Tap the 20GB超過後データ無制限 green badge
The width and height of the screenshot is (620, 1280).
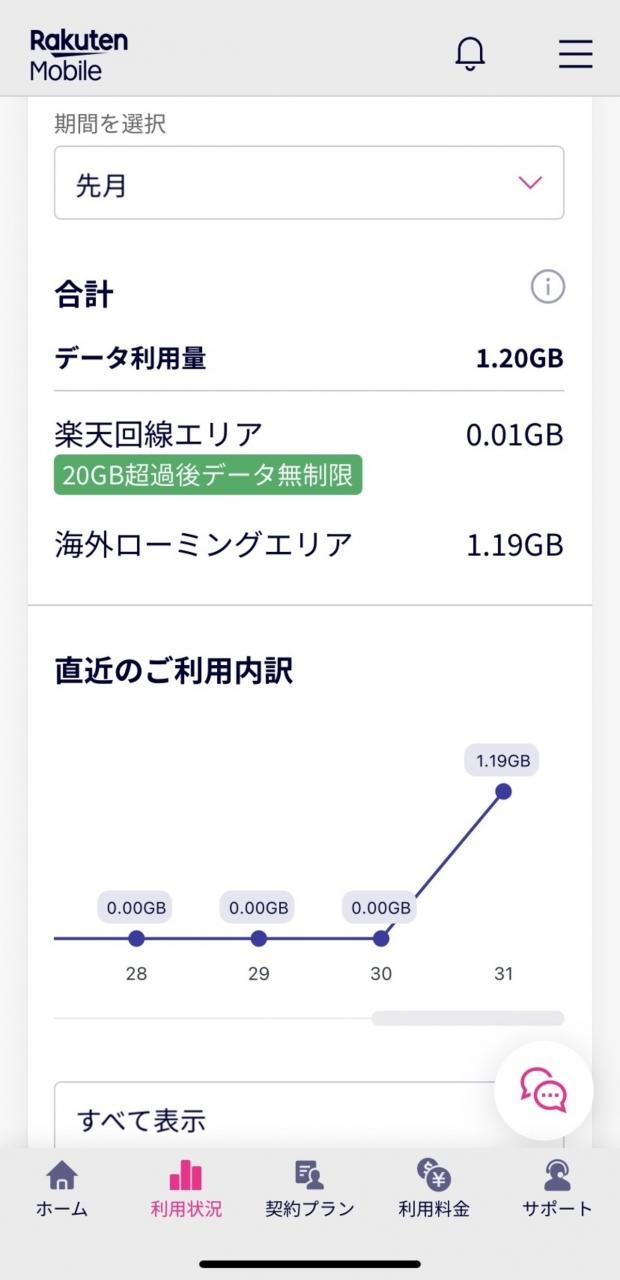click(x=208, y=476)
